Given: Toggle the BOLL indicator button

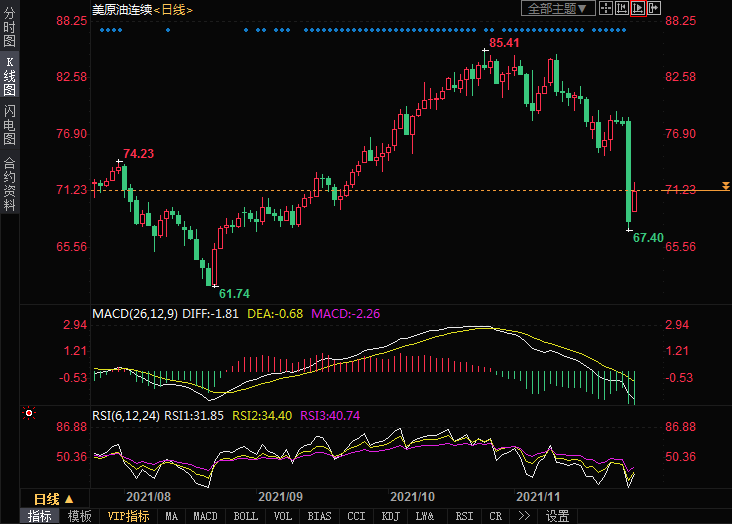Looking at the screenshot, I should point(244,516).
